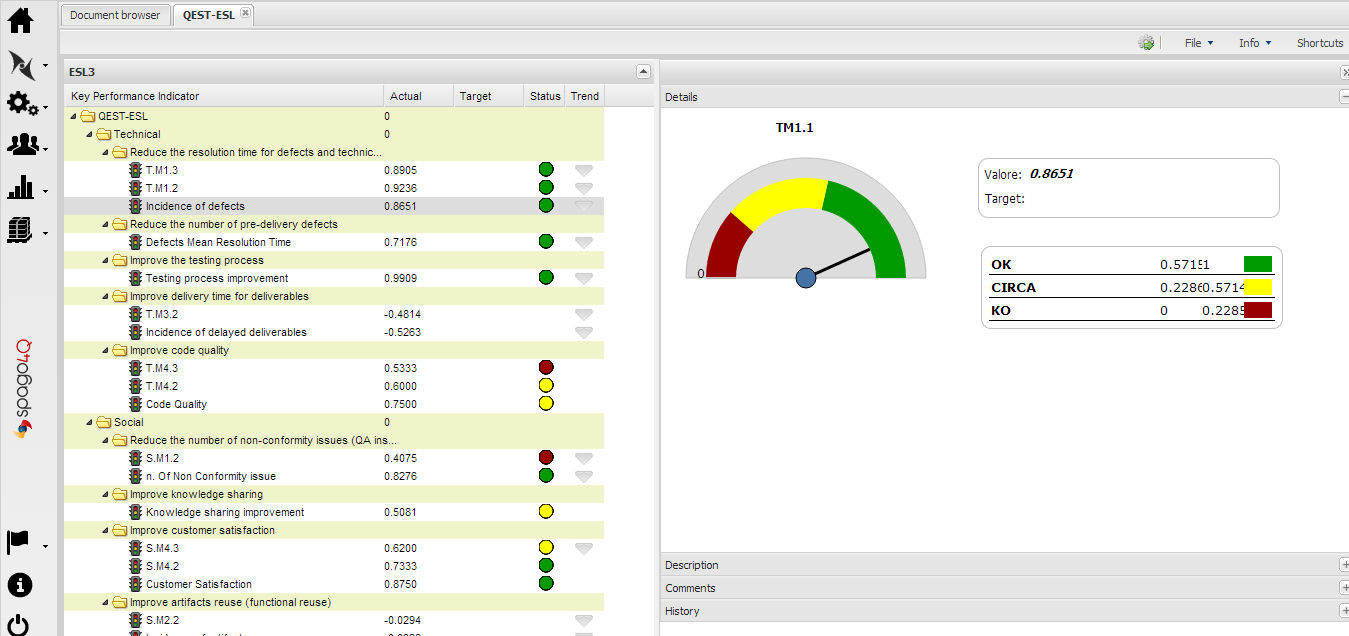Collapse the Social tree node

88,422
